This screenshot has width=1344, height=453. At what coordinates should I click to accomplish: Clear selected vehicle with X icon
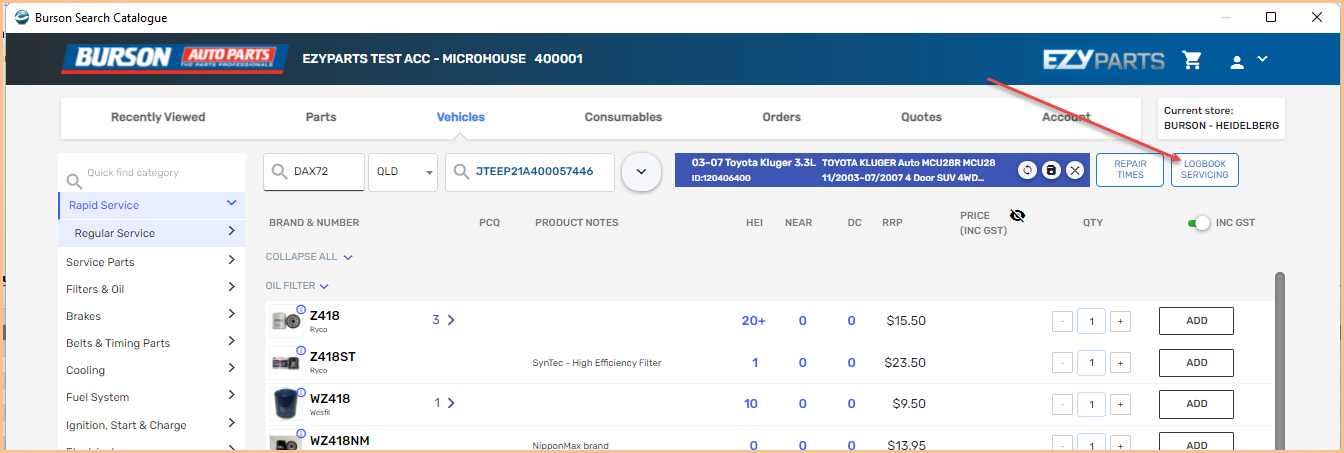(1075, 171)
